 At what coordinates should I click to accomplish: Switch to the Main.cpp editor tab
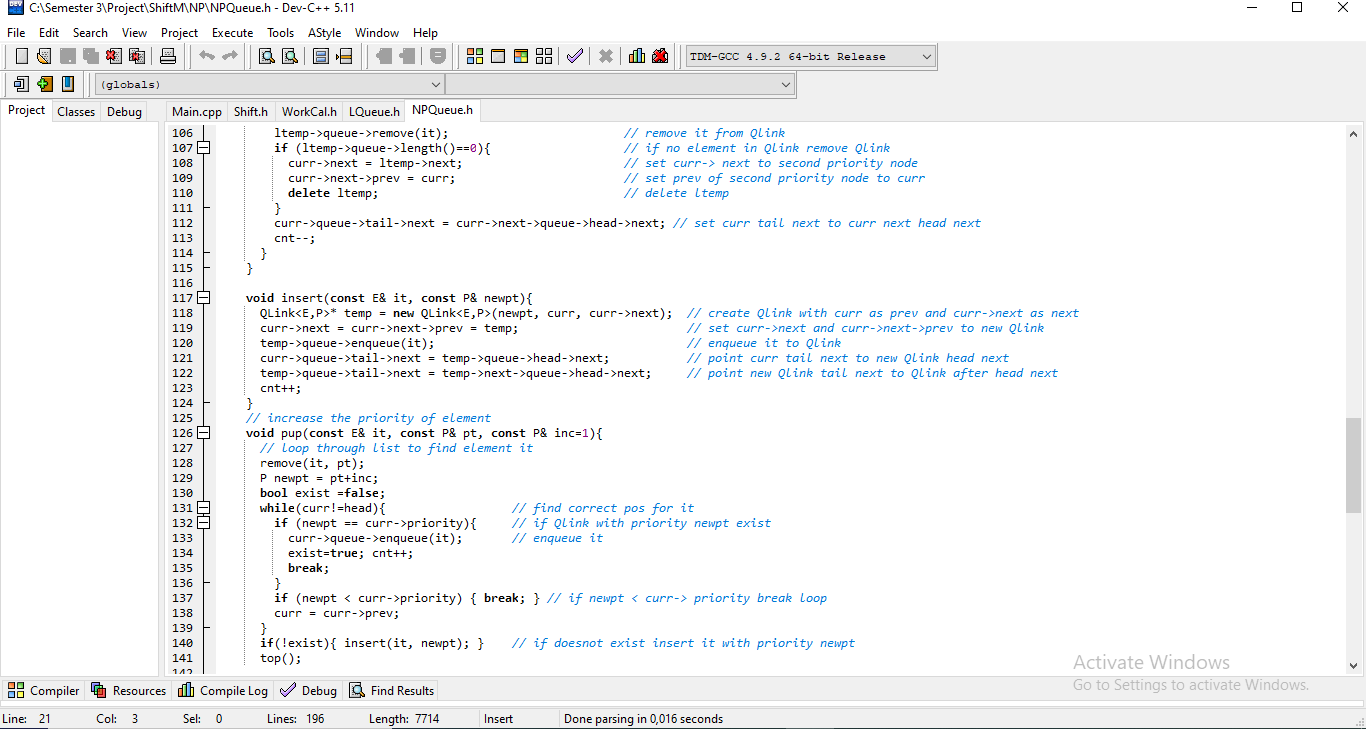click(197, 111)
